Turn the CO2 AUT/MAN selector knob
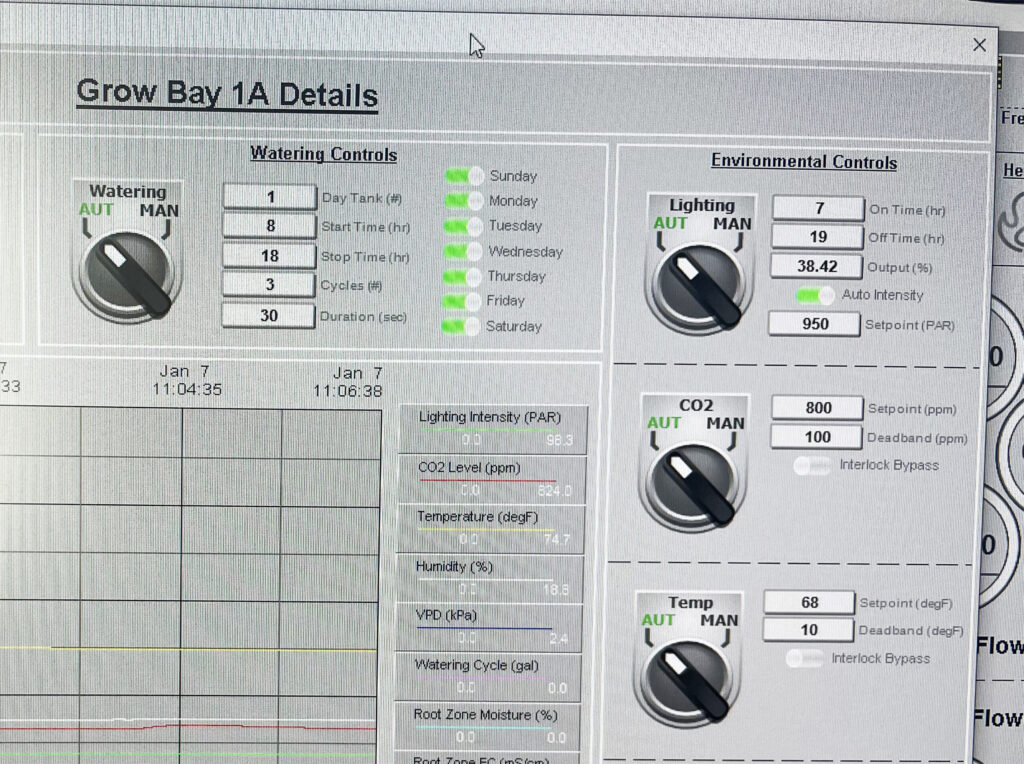This screenshot has height=764, width=1024. tap(694, 480)
